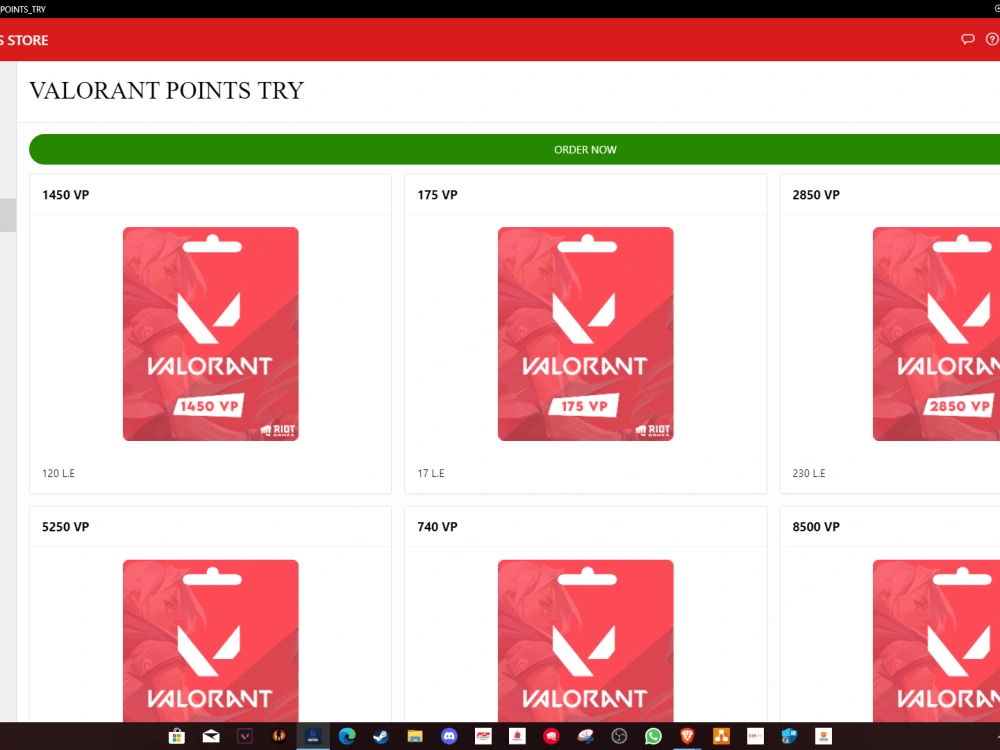Open Discord from the taskbar
1000x750 pixels.
click(449, 737)
